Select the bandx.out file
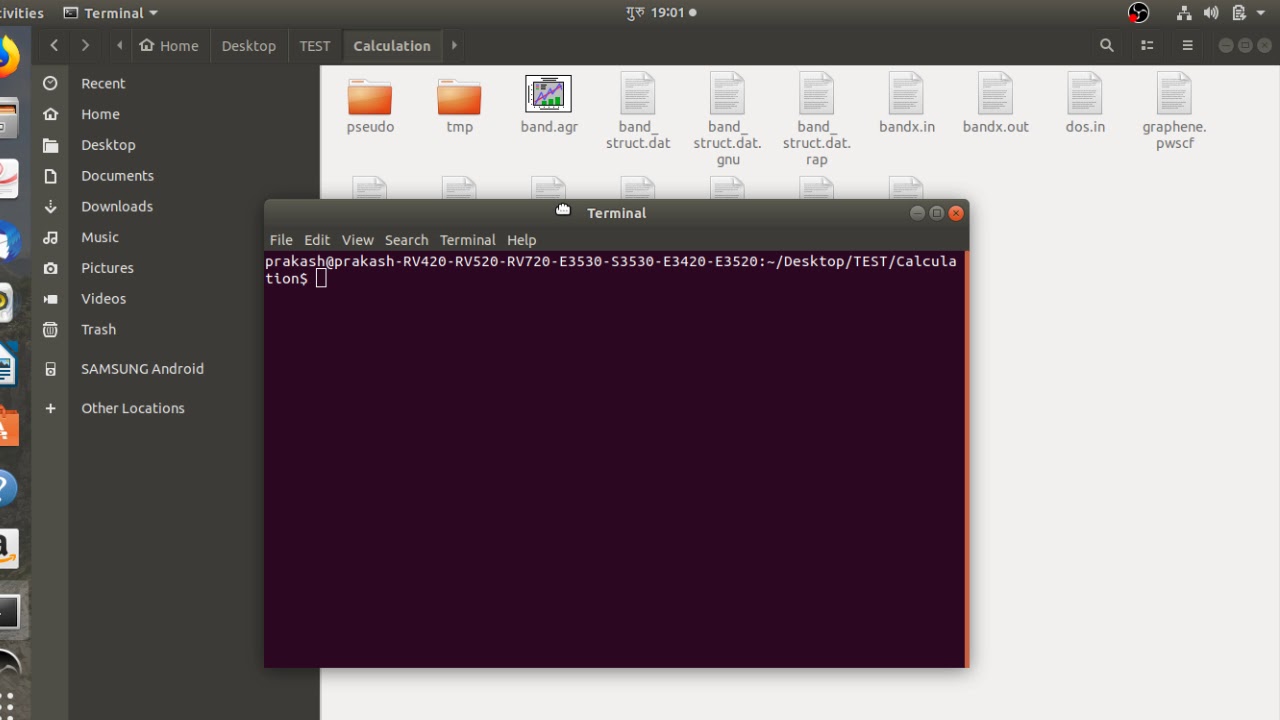 click(996, 103)
